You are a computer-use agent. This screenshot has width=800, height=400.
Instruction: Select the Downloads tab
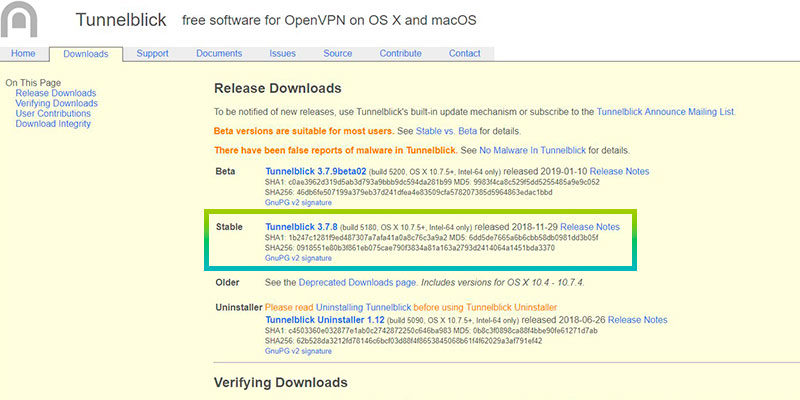pyautogui.click(x=86, y=54)
